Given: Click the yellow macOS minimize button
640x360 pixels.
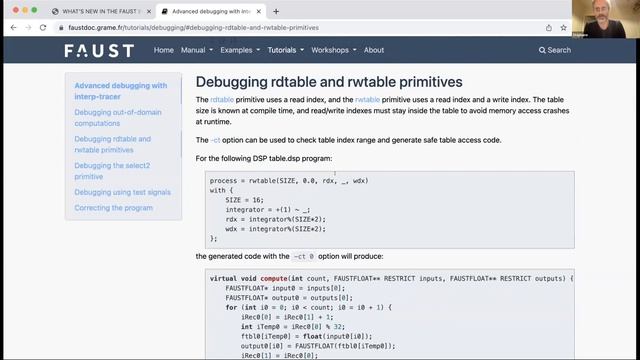Looking at the screenshot, I should [x=25, y=10].
